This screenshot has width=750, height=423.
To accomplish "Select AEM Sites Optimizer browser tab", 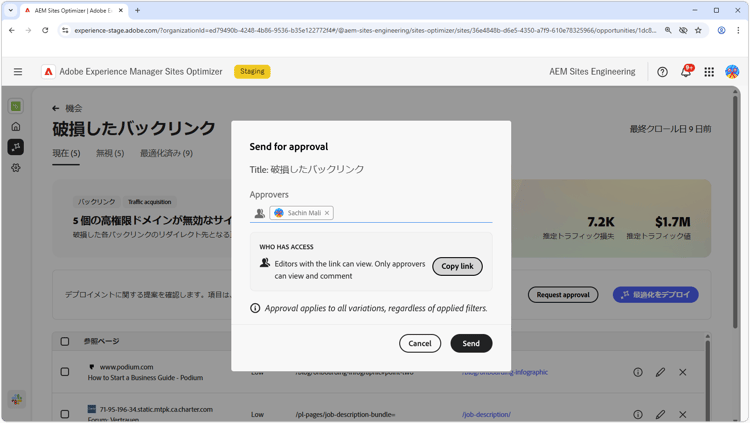I will pos(74,10).
